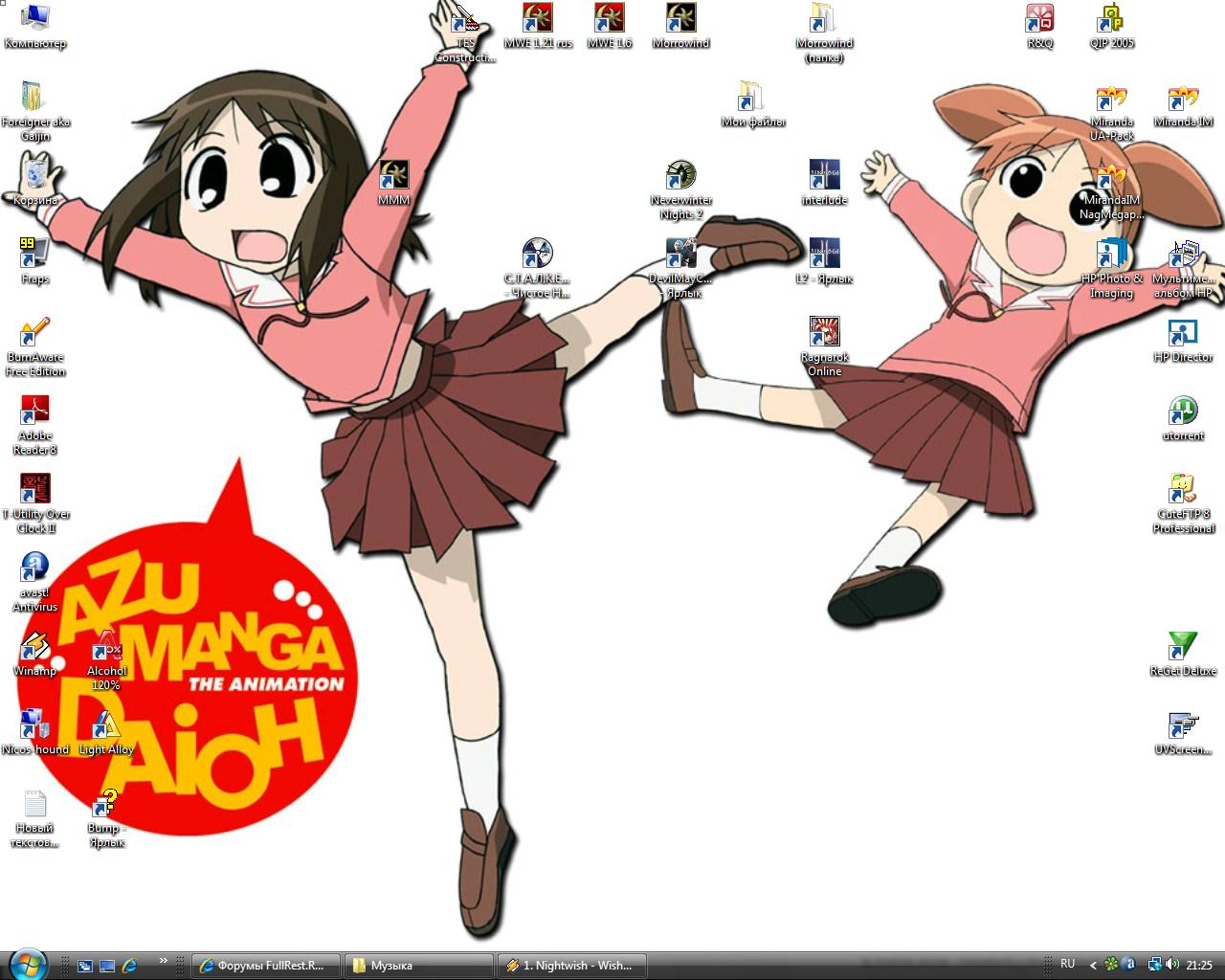This screenshot has width=1225, height=980.
Task: Open the avast tray icon
Action: (x=1128, y=965)
